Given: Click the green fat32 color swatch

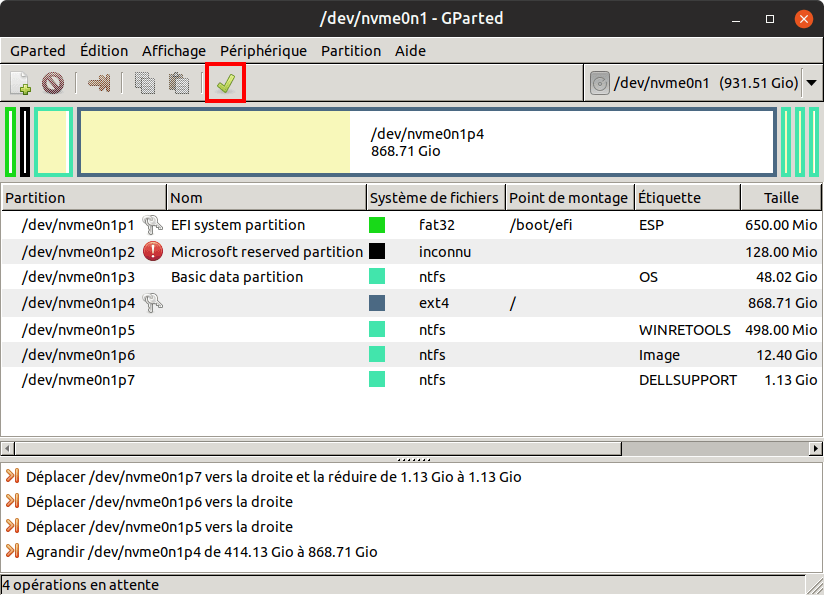Looking at the screenshot, I should click(377, 225).
